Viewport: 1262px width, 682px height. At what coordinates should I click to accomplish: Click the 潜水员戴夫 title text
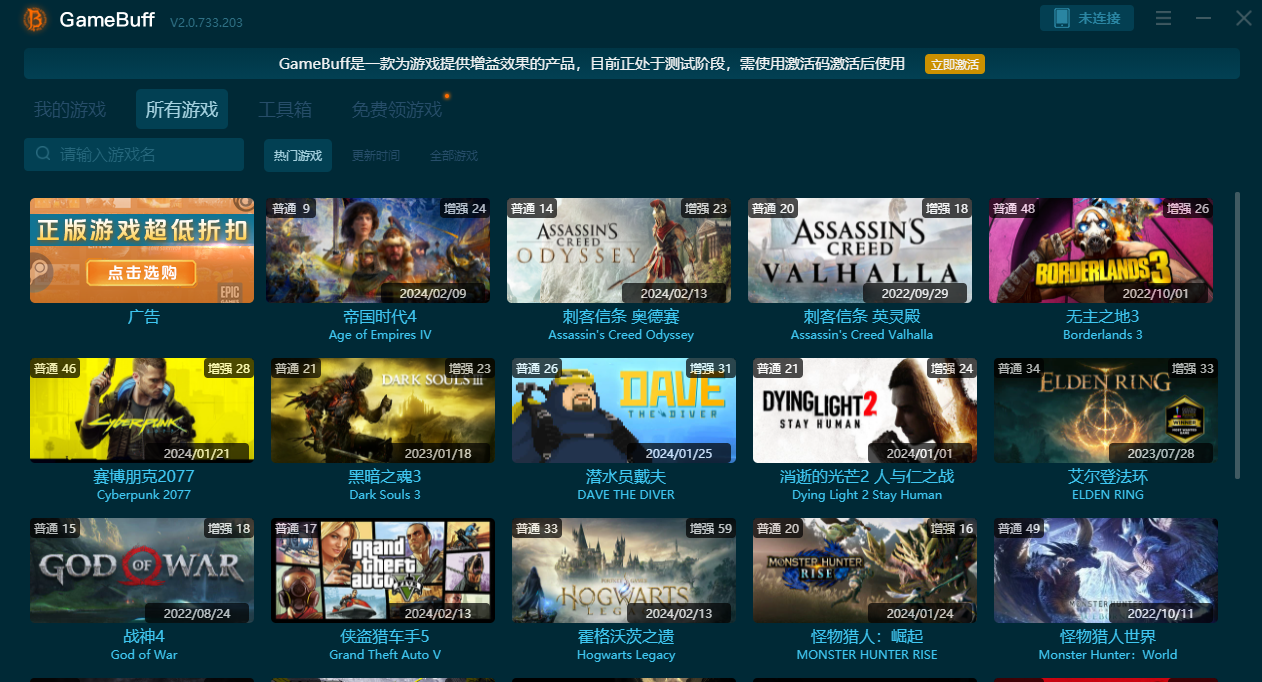pos(626,477)
